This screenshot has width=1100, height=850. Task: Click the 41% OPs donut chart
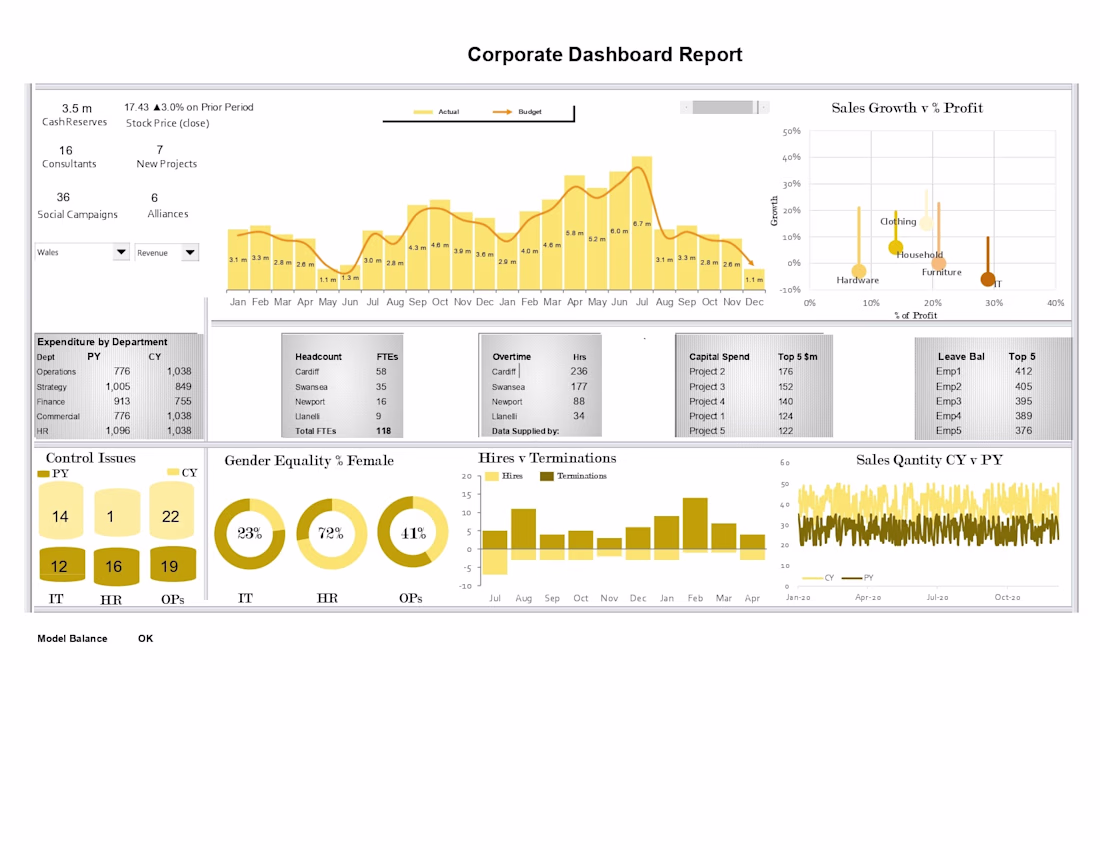click(413, 532)
